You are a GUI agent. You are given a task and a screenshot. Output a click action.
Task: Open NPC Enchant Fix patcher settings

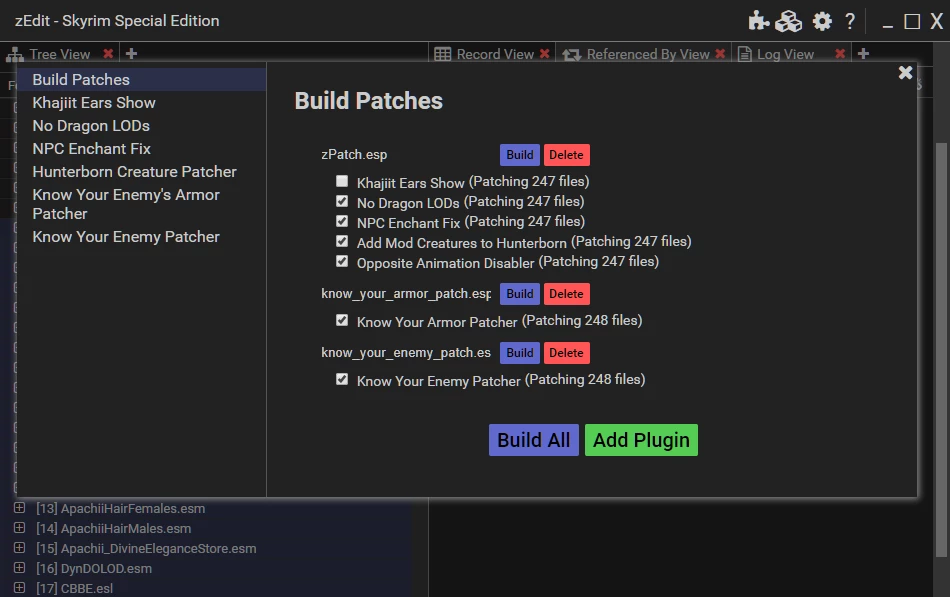tap(91, 148)
